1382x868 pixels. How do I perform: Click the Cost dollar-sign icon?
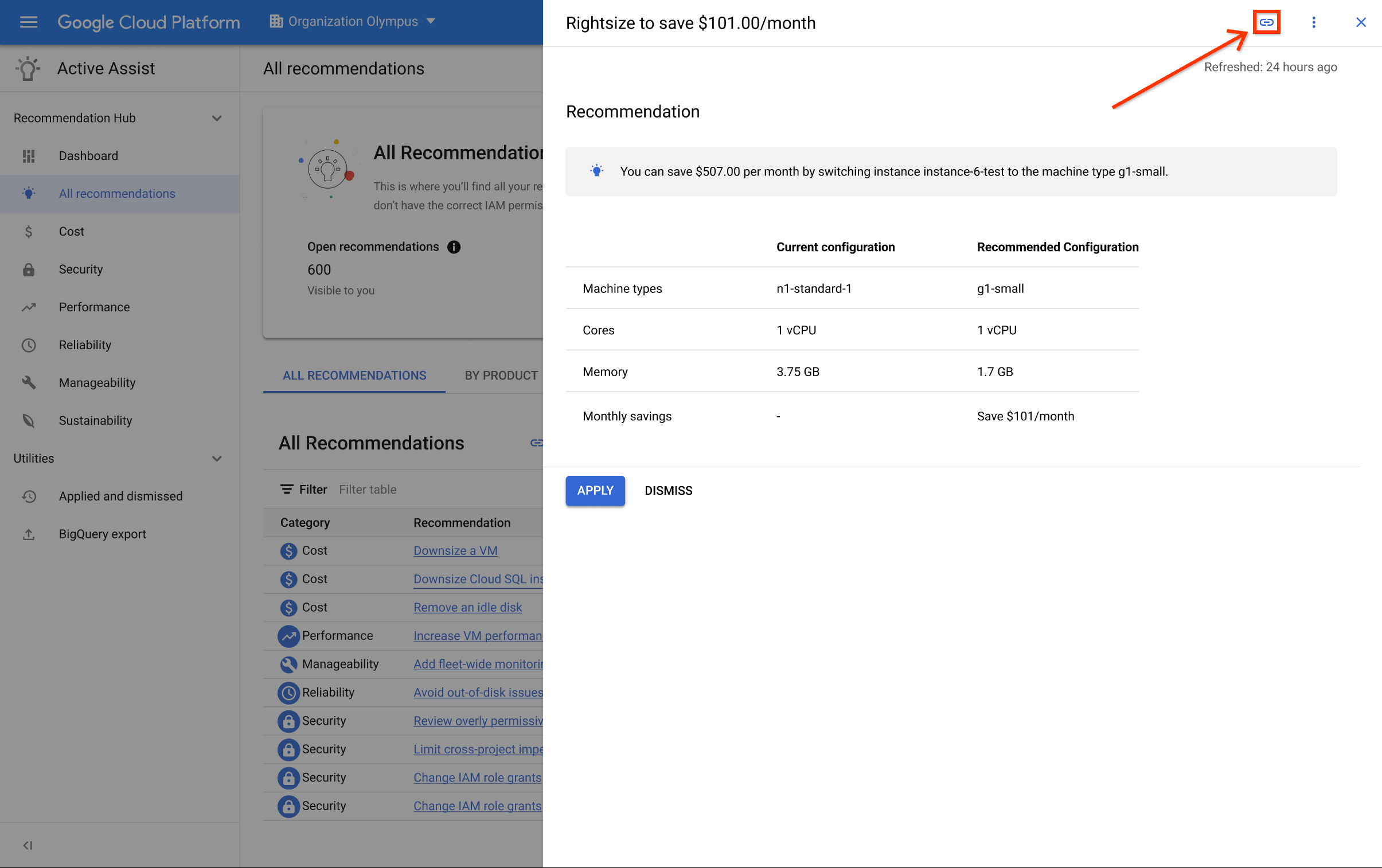point(28,231)
